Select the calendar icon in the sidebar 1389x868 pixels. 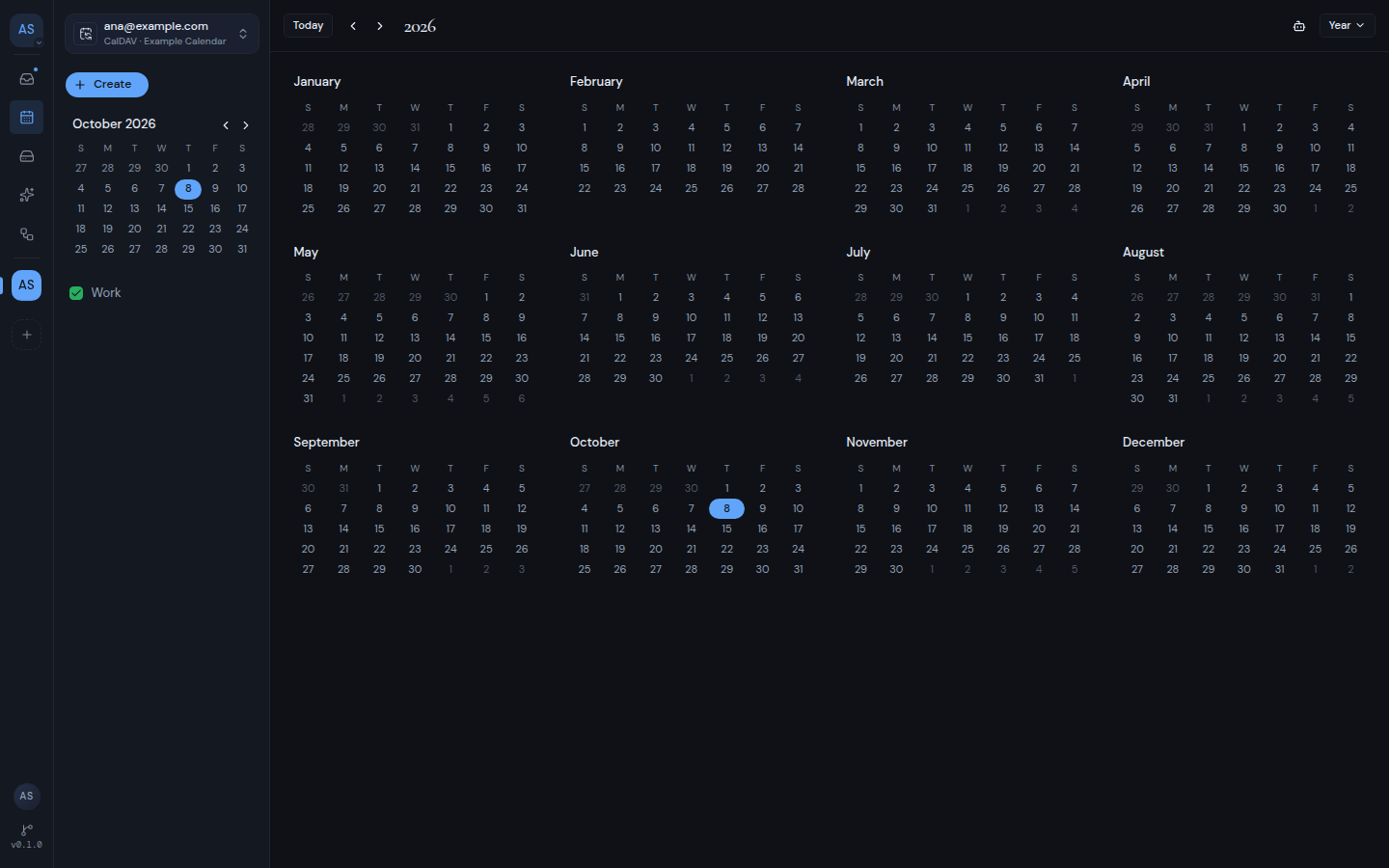click(x=27, y=118)
